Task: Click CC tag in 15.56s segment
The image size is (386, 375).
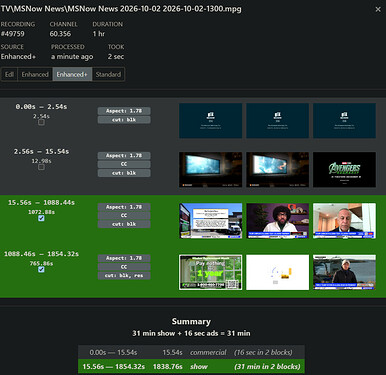Action: point(124,216)
